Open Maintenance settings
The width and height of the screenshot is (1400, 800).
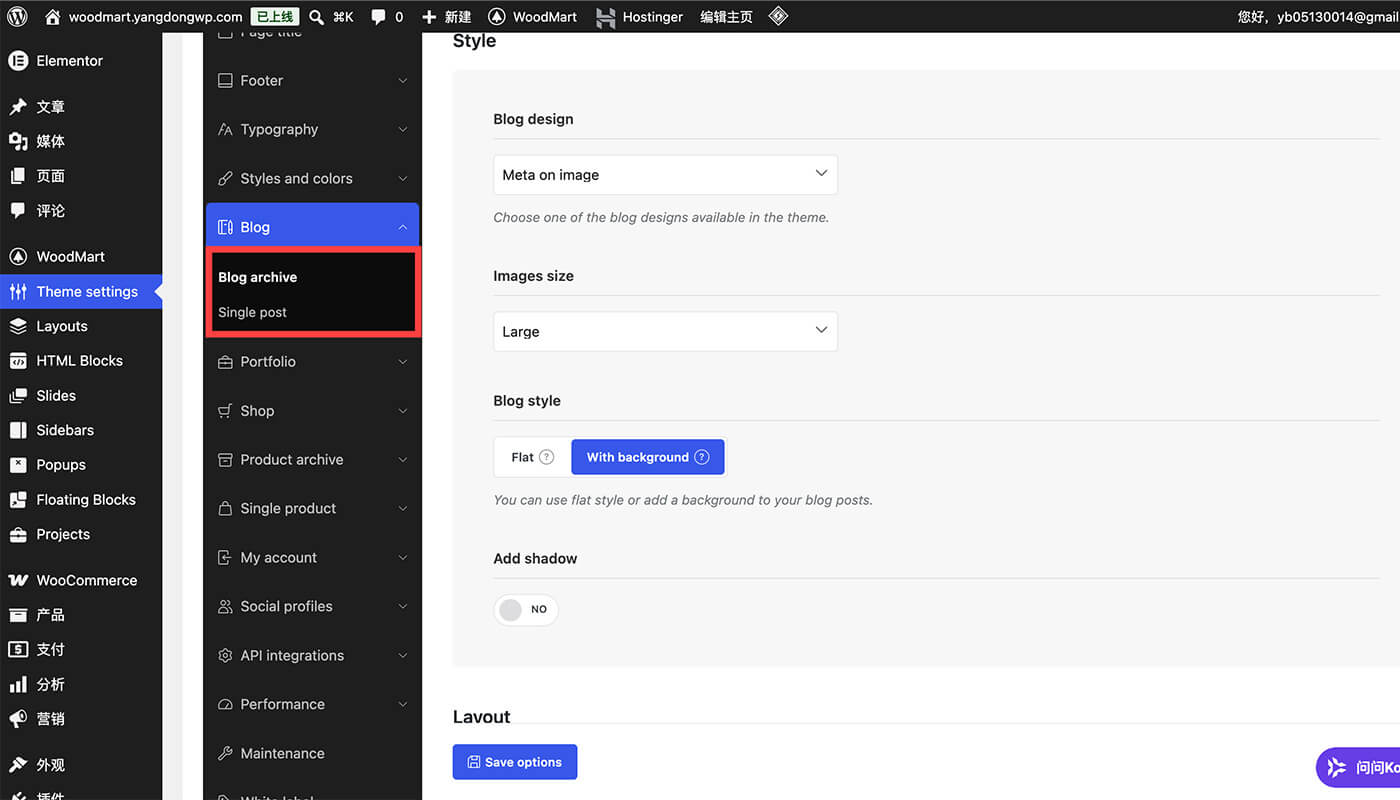click(x=312, y=754)
